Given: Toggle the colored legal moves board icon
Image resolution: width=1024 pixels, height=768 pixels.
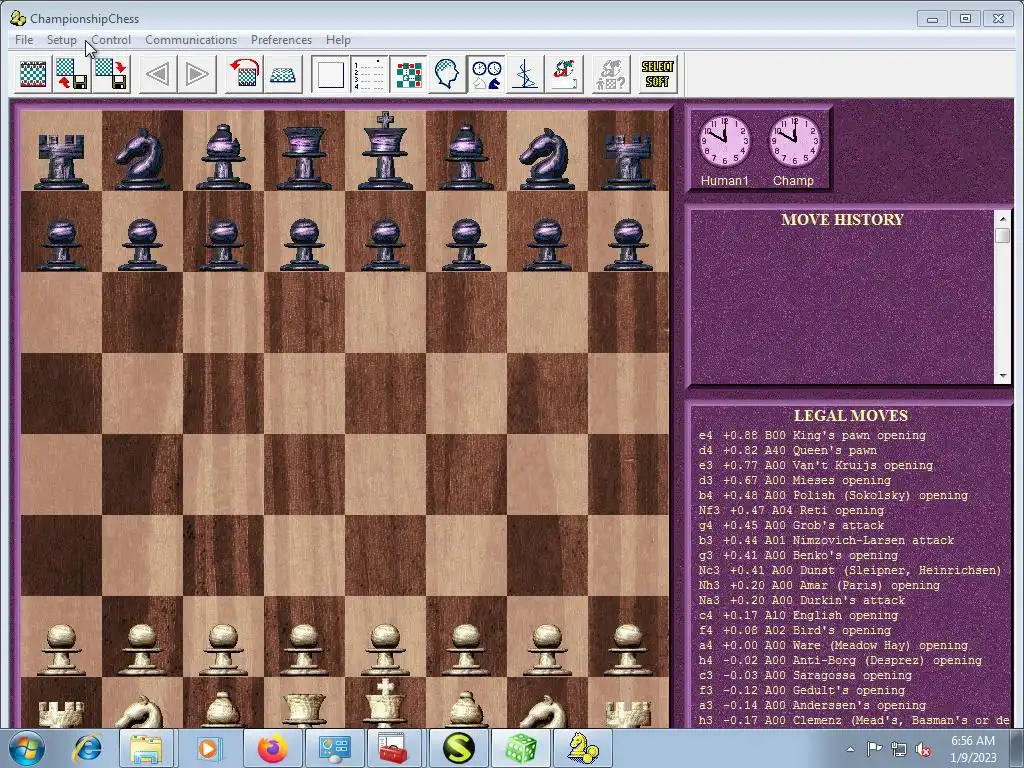Looking at the screenshot, I should [x=409, y=74].
